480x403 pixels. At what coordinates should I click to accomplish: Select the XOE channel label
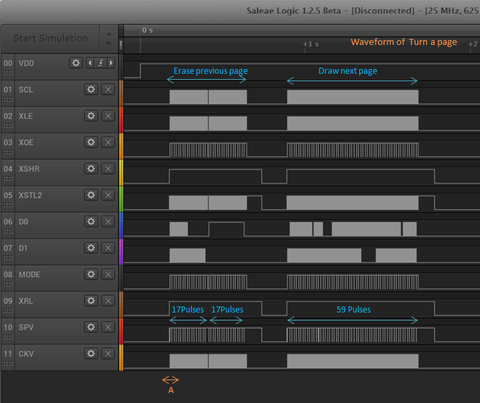[x=26, y=142]
